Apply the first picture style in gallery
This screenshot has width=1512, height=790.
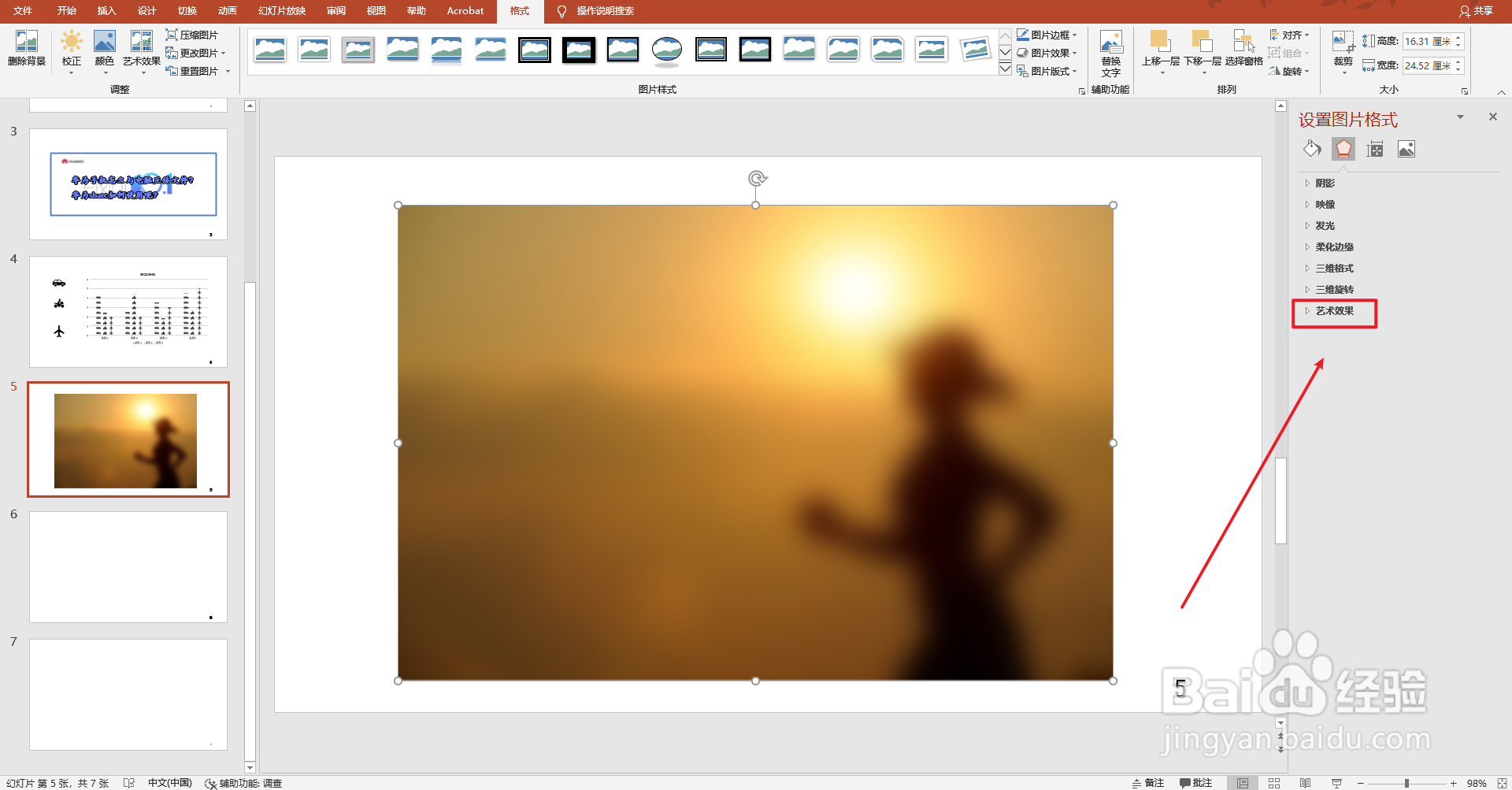click(x=270, y=50)
